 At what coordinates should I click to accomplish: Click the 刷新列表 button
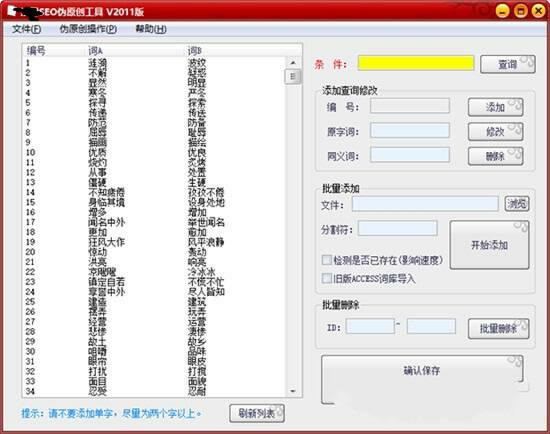coord(257,413)
